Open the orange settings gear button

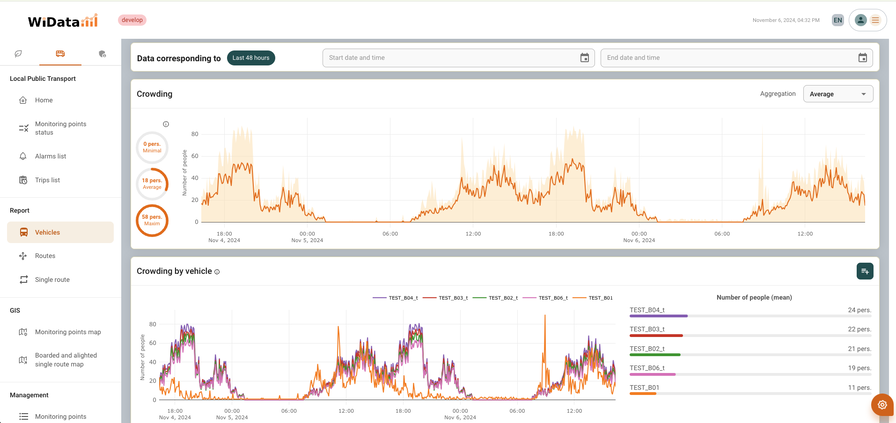point(883,405)
